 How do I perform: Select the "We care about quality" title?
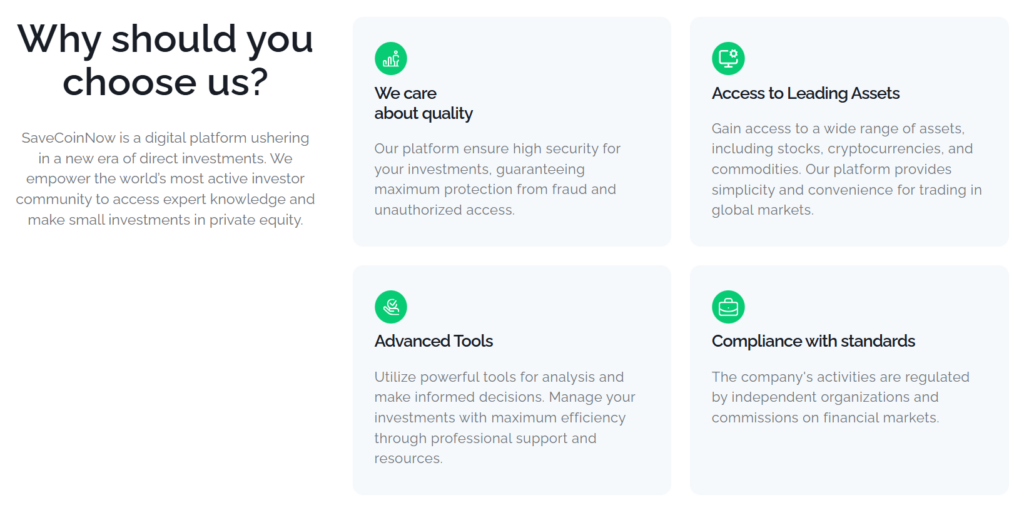423,103
